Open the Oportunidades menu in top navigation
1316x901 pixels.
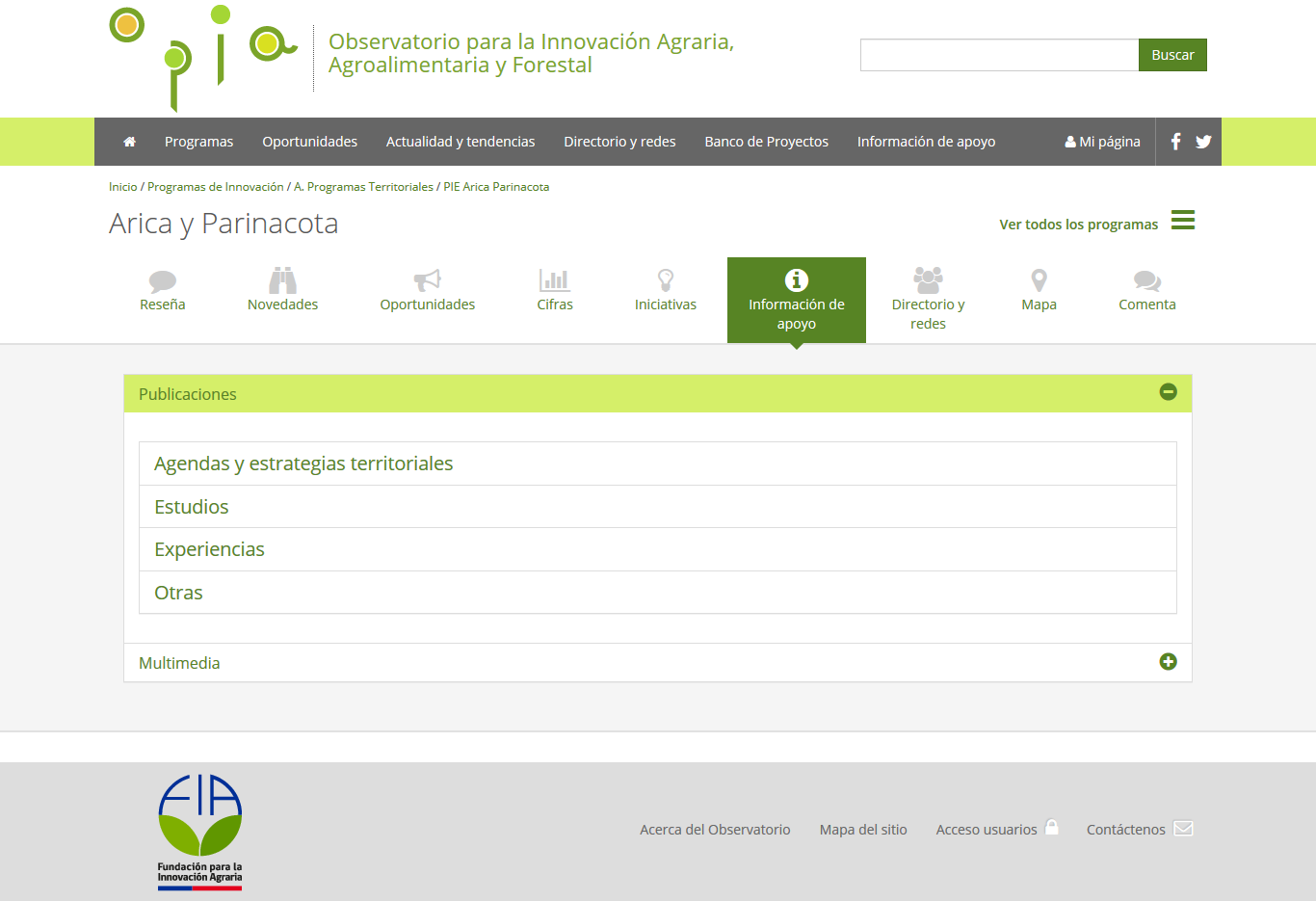[x=309, y=142]
